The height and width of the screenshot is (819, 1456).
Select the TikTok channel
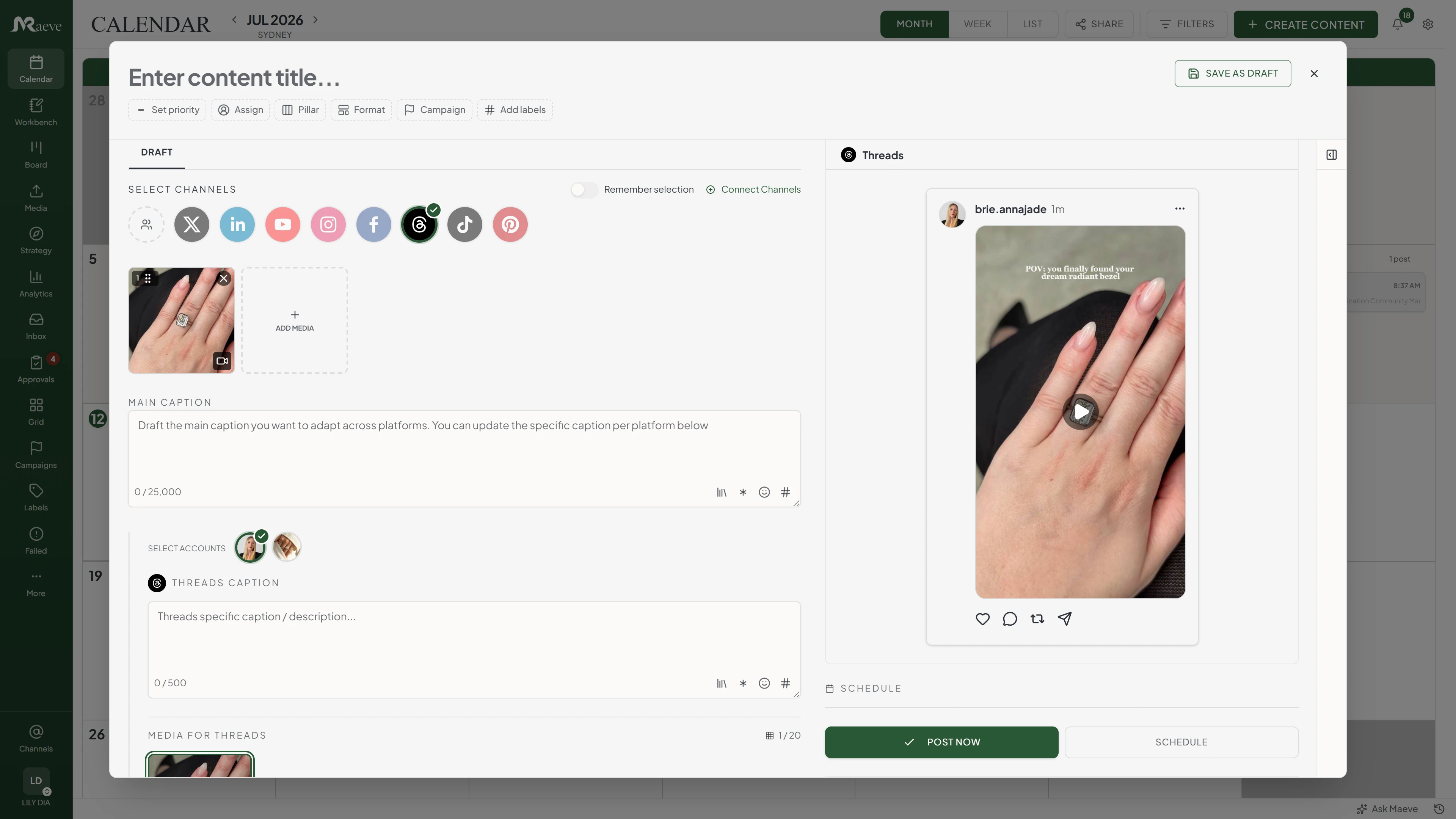tap(464, 224)
